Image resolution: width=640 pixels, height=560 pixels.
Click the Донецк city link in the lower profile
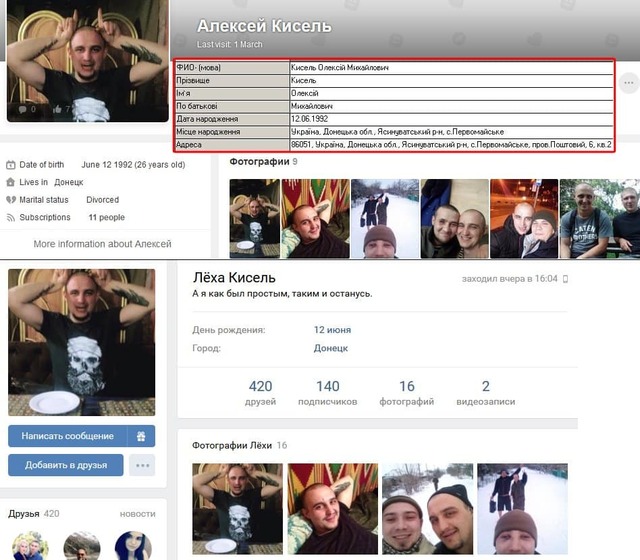point(331,348)
